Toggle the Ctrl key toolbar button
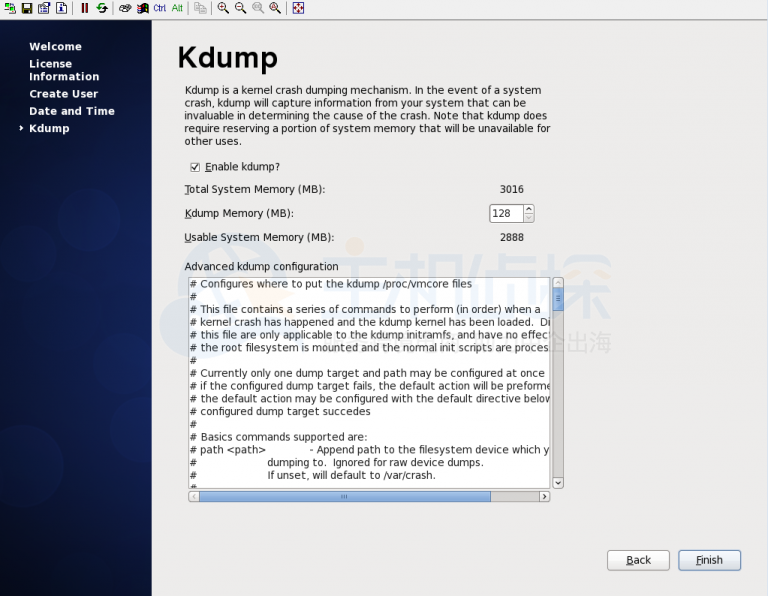768x596 pixels. [x=160, y=8]
